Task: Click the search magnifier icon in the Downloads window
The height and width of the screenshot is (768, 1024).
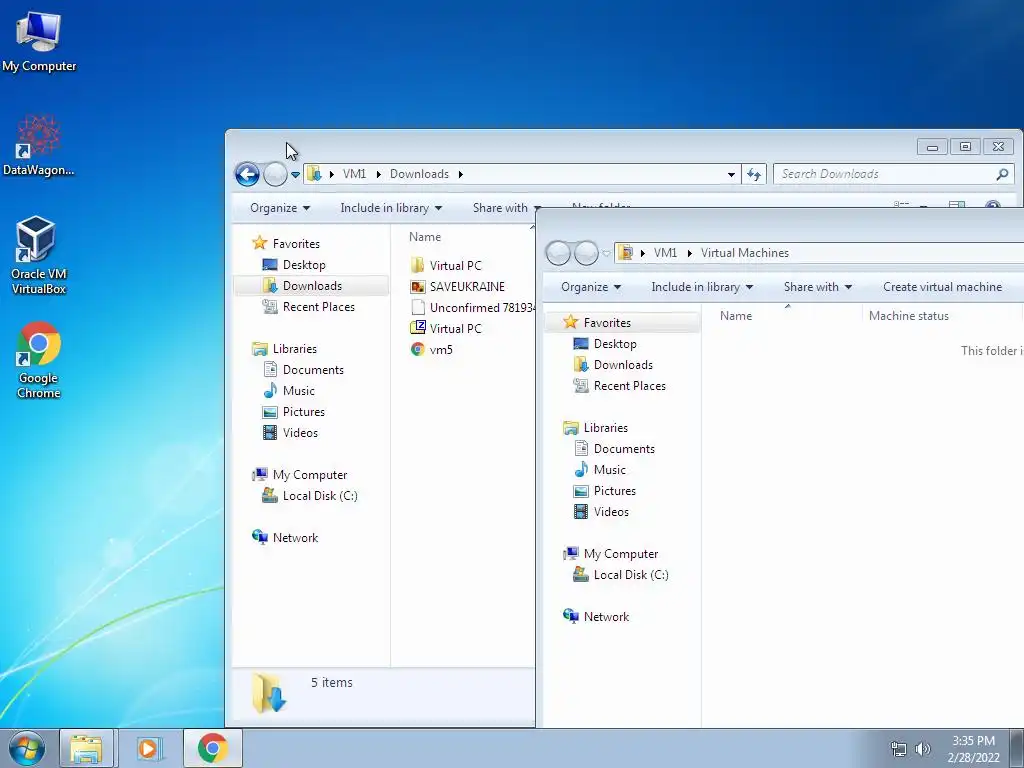Action: 1002,174
